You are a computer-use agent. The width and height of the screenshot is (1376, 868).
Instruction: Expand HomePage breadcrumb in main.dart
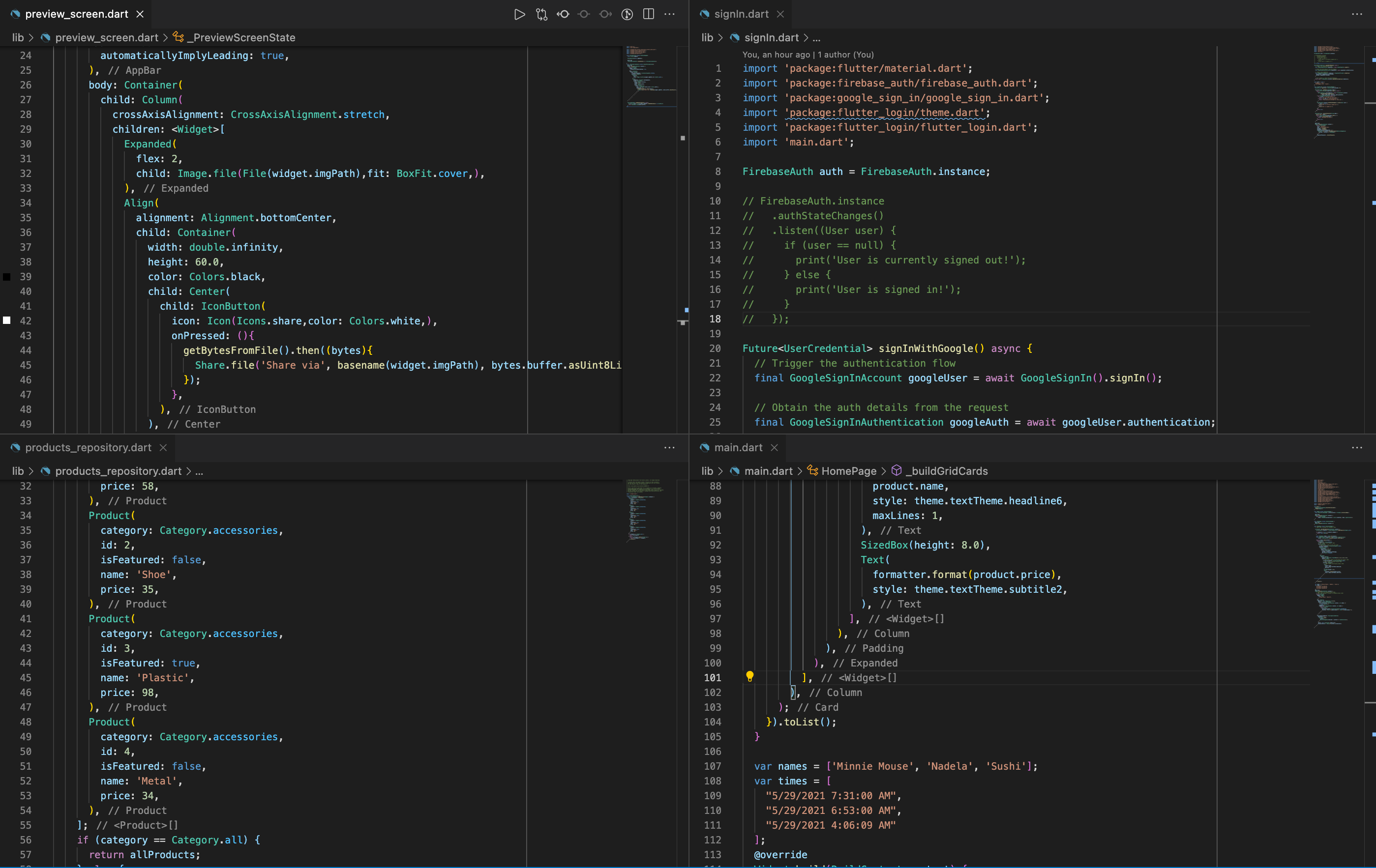coord(848,471)
